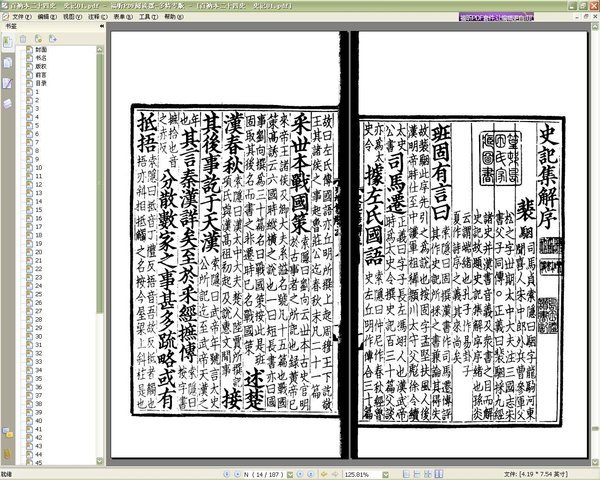Jump to bookmark 1
The height and width of the screenshot is (480, 600).
click(x=37, y=92)
